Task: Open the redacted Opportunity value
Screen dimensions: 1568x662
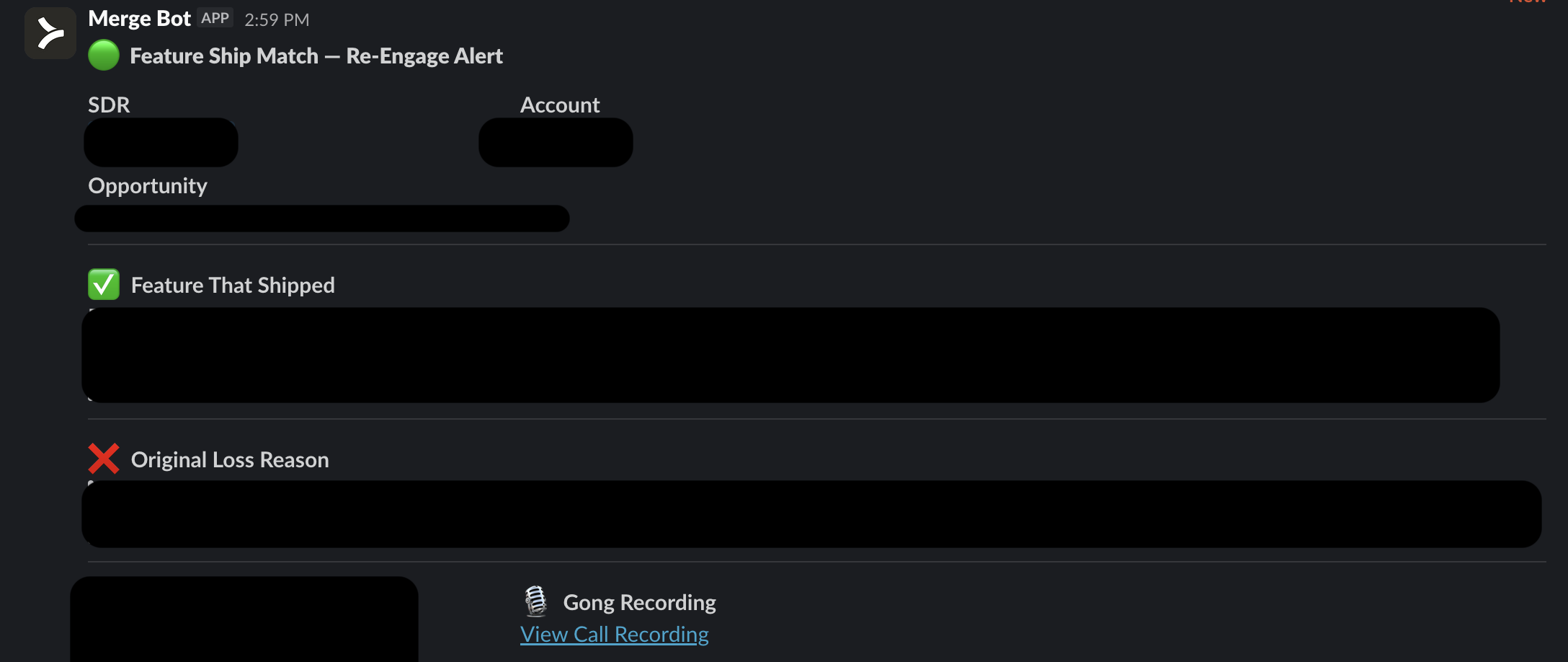Action: tap(322, 219)
